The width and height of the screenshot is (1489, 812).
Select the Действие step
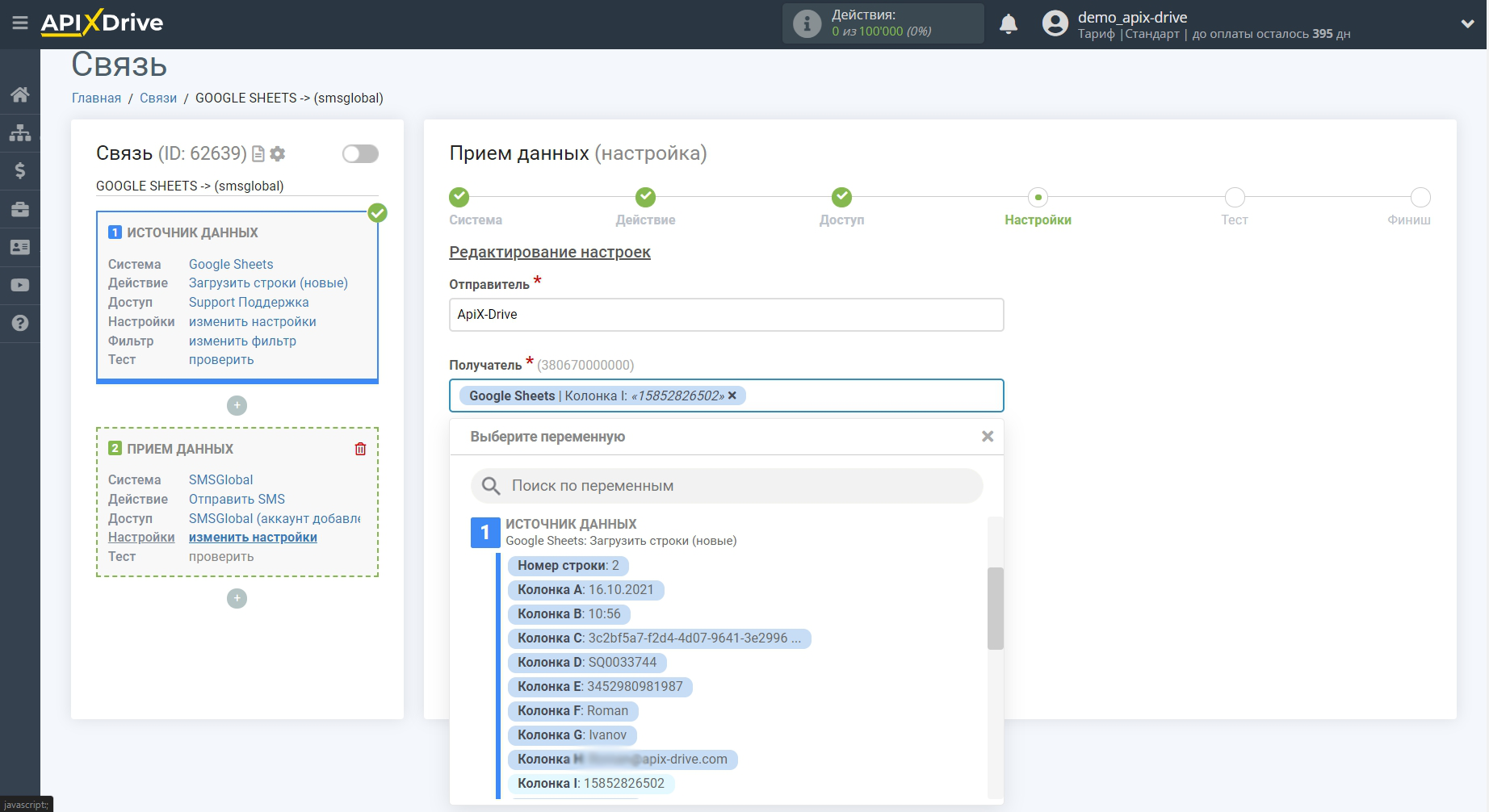[645, 197]
